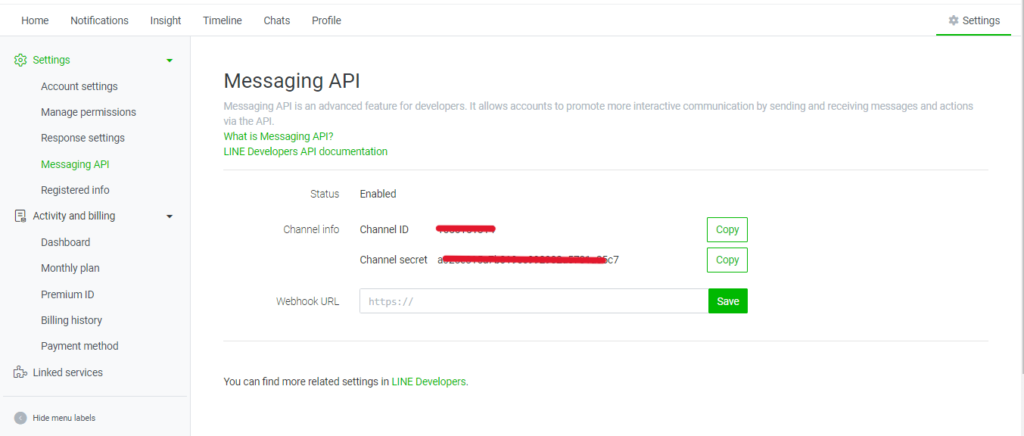1024x436 pixels.
Task: Copy the Channel secret
Action: pos(727,260)
